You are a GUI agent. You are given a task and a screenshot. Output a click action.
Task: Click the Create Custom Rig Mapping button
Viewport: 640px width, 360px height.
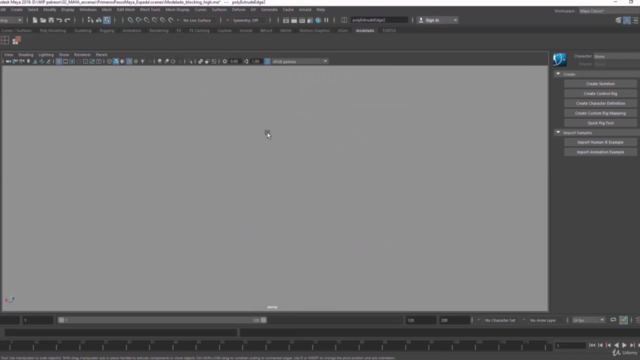[600, 113]
